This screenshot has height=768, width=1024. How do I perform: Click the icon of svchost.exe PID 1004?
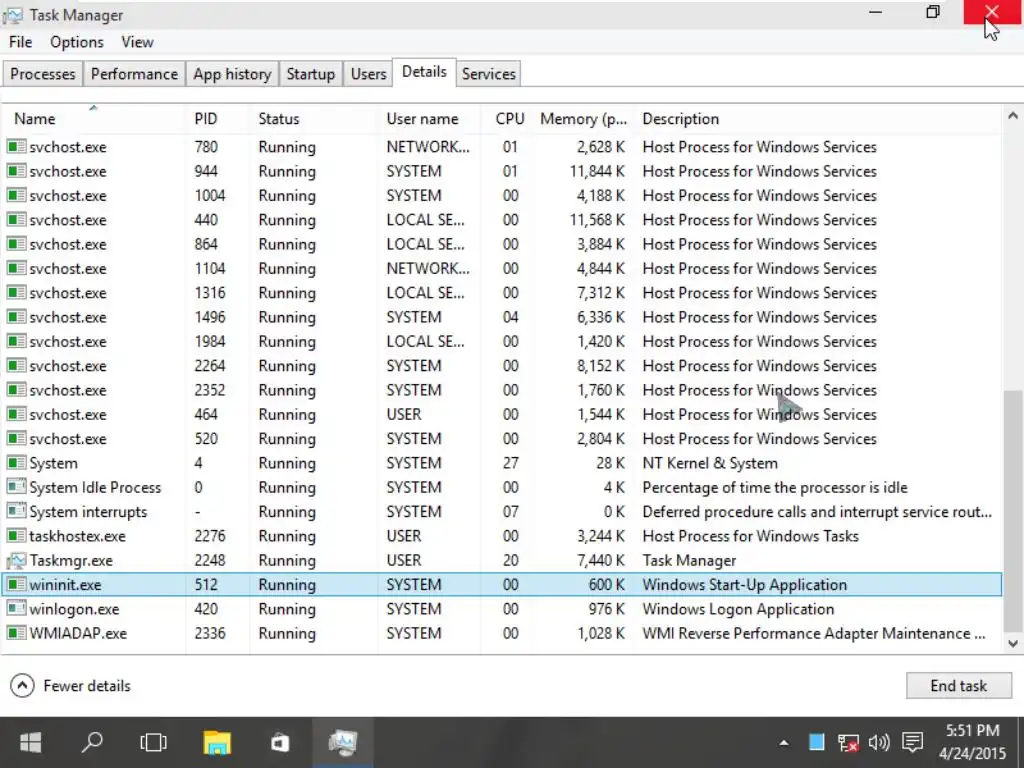click(16, 195)
